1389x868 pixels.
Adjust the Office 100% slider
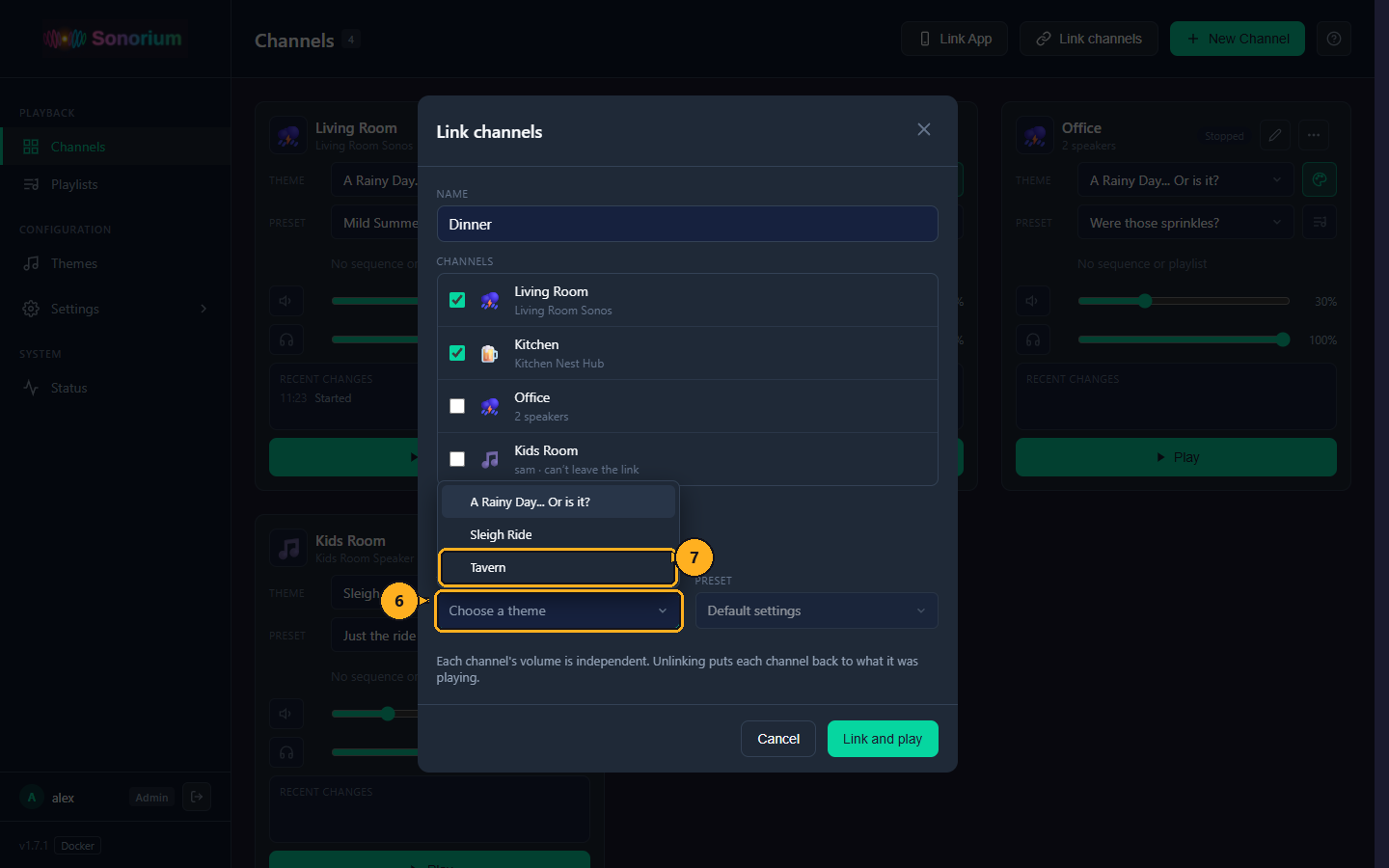(x=1184, y=339)
